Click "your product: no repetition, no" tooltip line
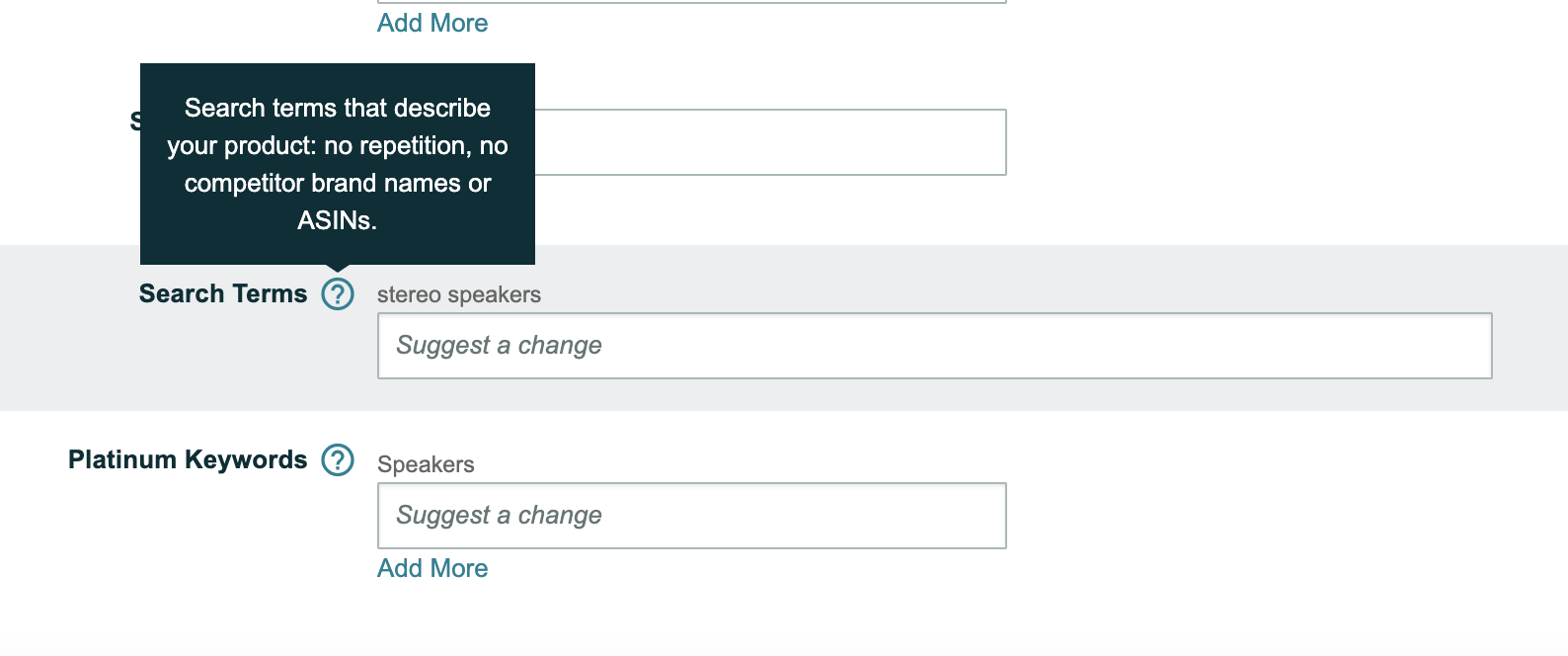The height and width of the screenshot is (656, 1568). (338, 146)
